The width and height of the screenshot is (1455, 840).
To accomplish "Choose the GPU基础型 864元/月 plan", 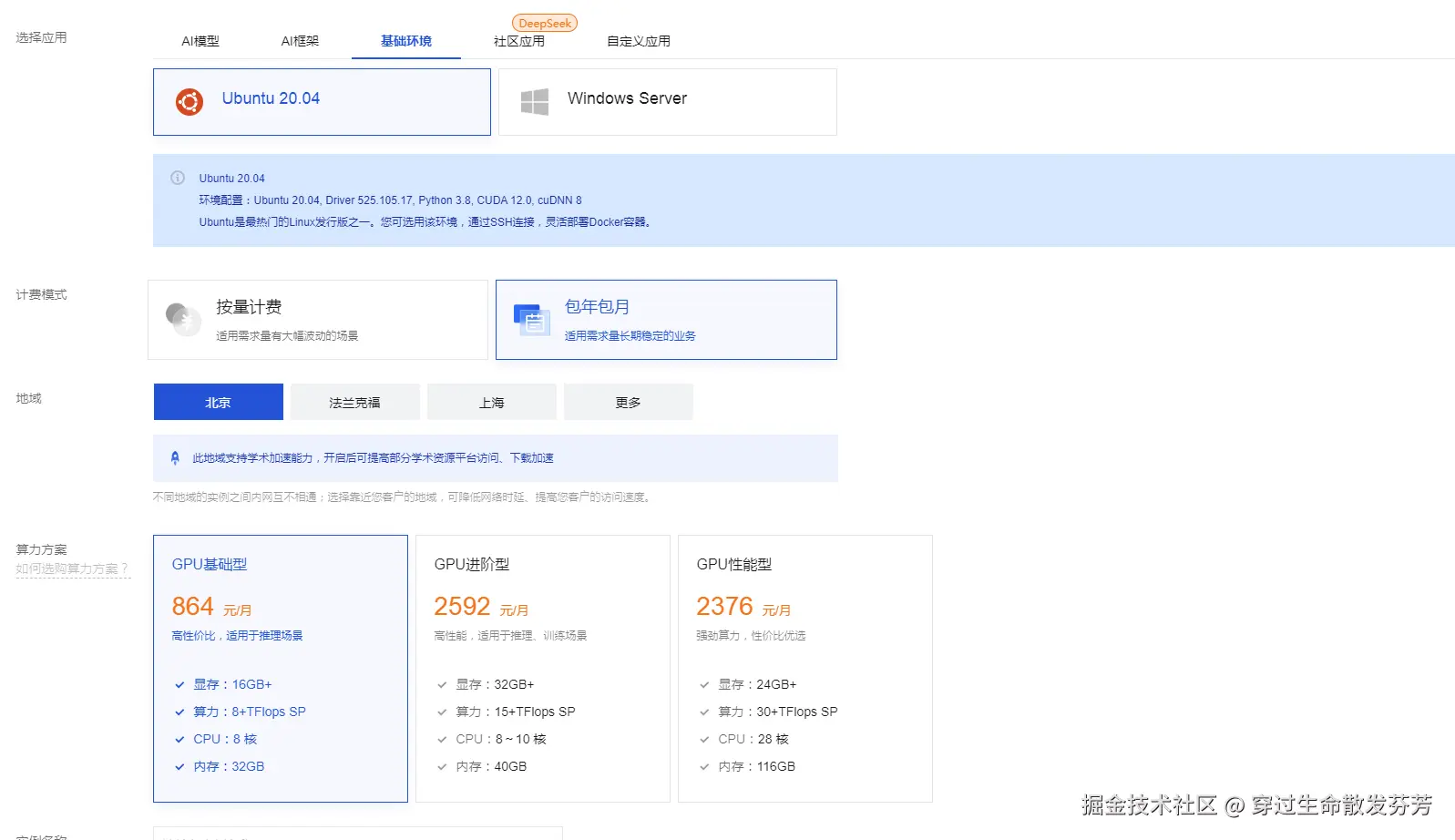I will click(281, 669).
